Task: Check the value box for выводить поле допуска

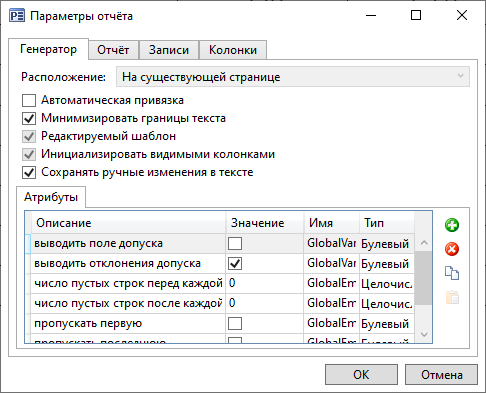Action: click(235, 244)
